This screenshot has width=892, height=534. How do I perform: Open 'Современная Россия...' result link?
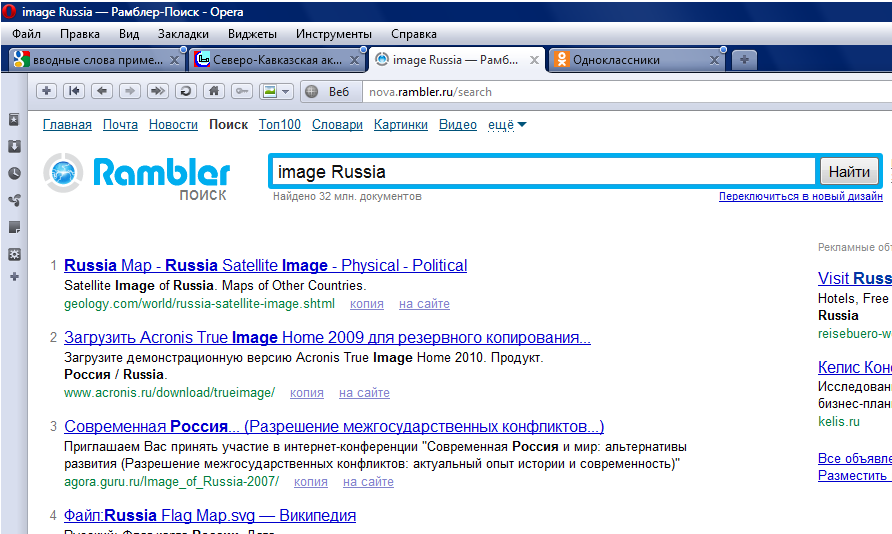pos(334,427)
